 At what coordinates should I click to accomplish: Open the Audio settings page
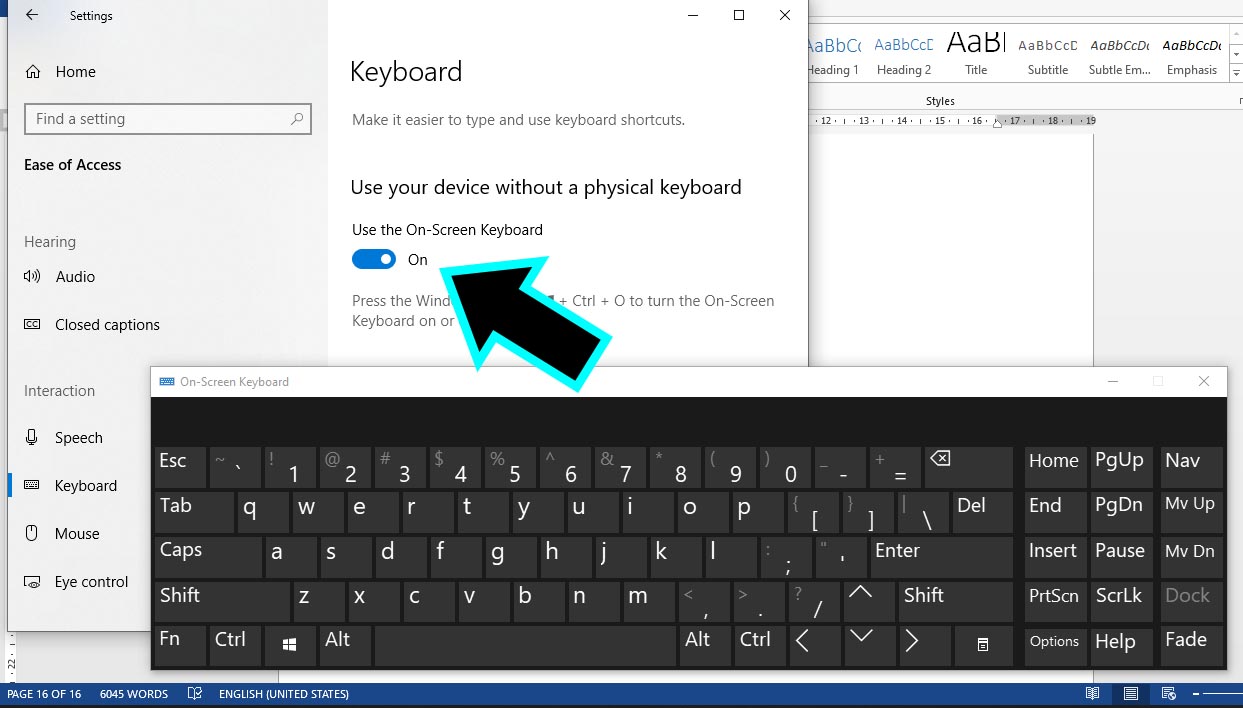tap(60, 277)
